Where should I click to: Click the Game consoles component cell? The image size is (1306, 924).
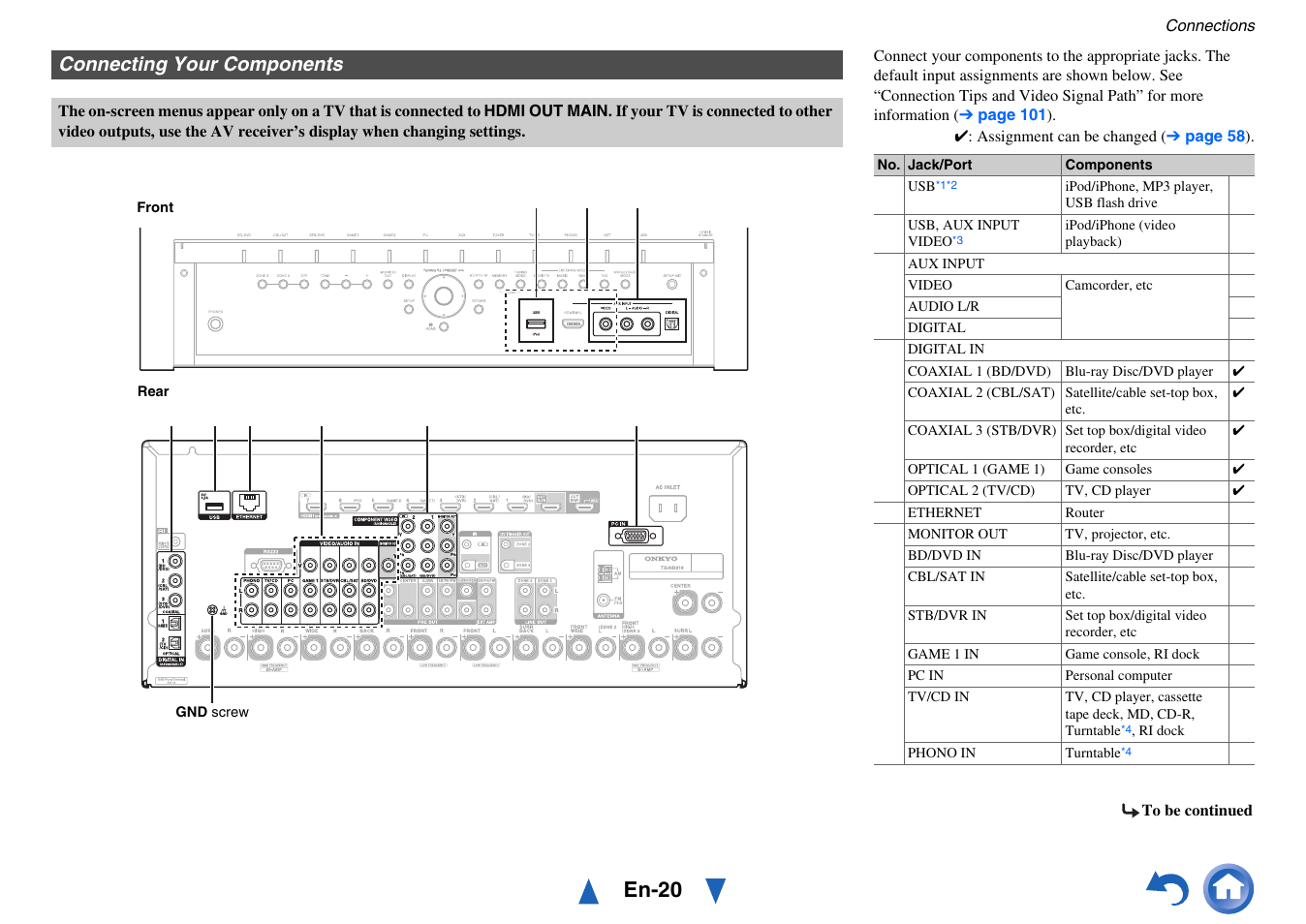1145,469
